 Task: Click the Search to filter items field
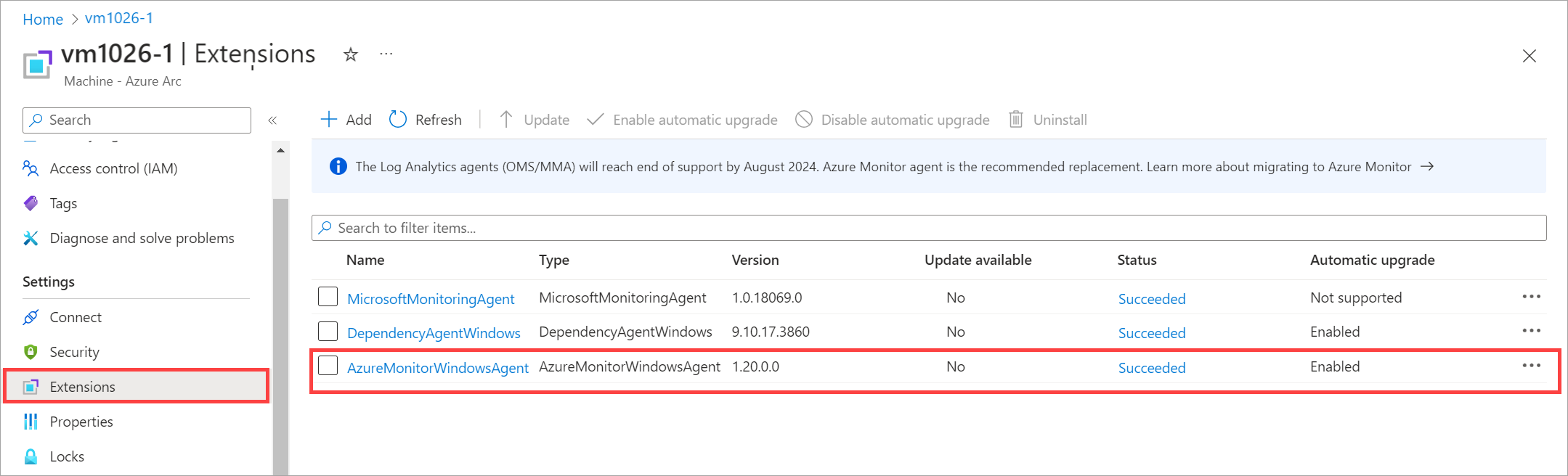click(929, 228)
